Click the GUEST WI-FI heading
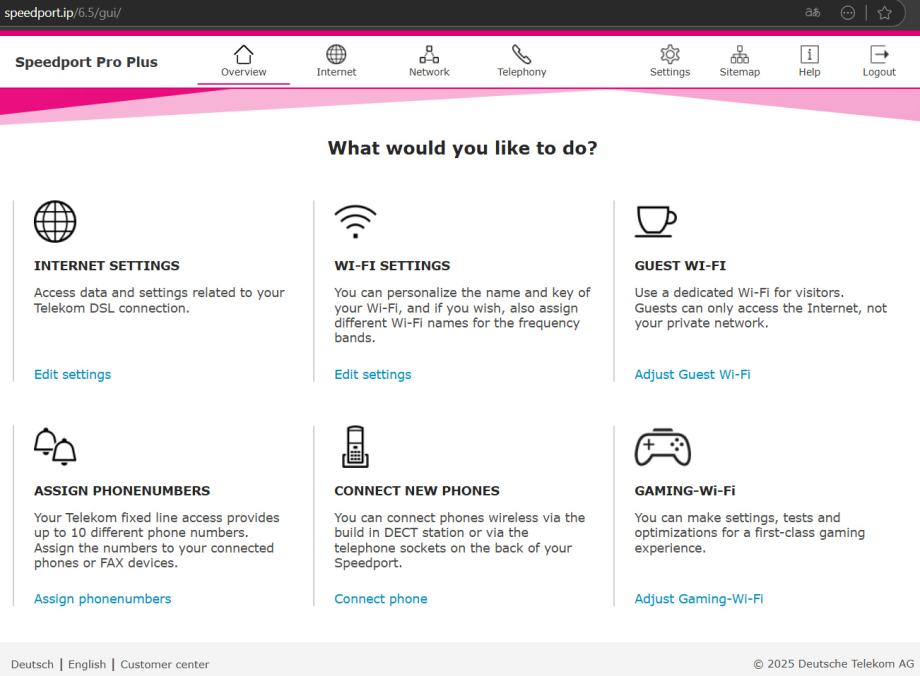920x676 pixels. (x=680, y=265)
